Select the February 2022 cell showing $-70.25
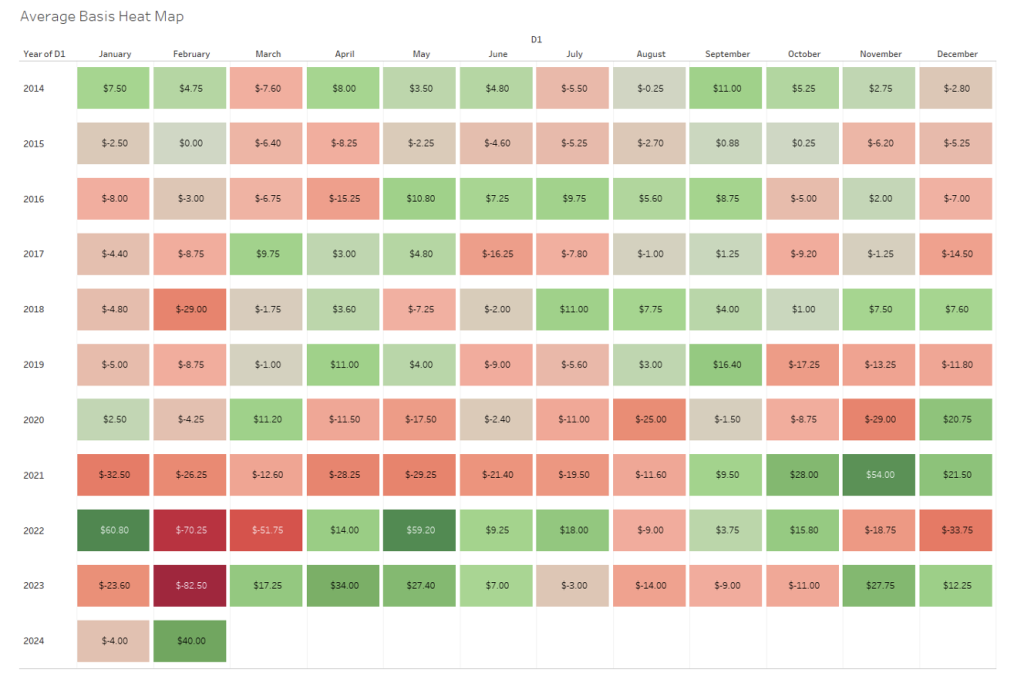Viewport: 1024px width, 683px height. (191, 530)
